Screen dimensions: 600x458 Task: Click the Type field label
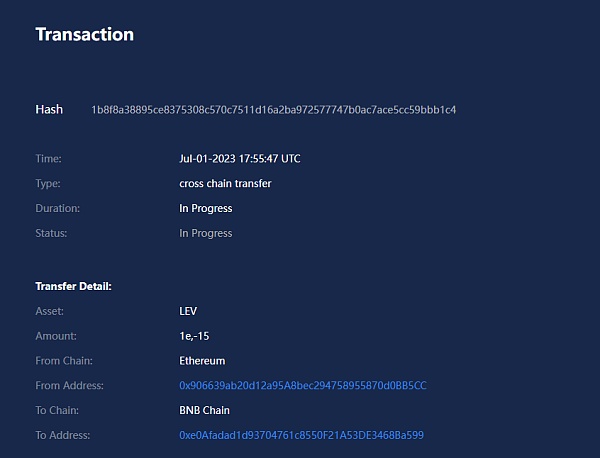tap(48, 184)
